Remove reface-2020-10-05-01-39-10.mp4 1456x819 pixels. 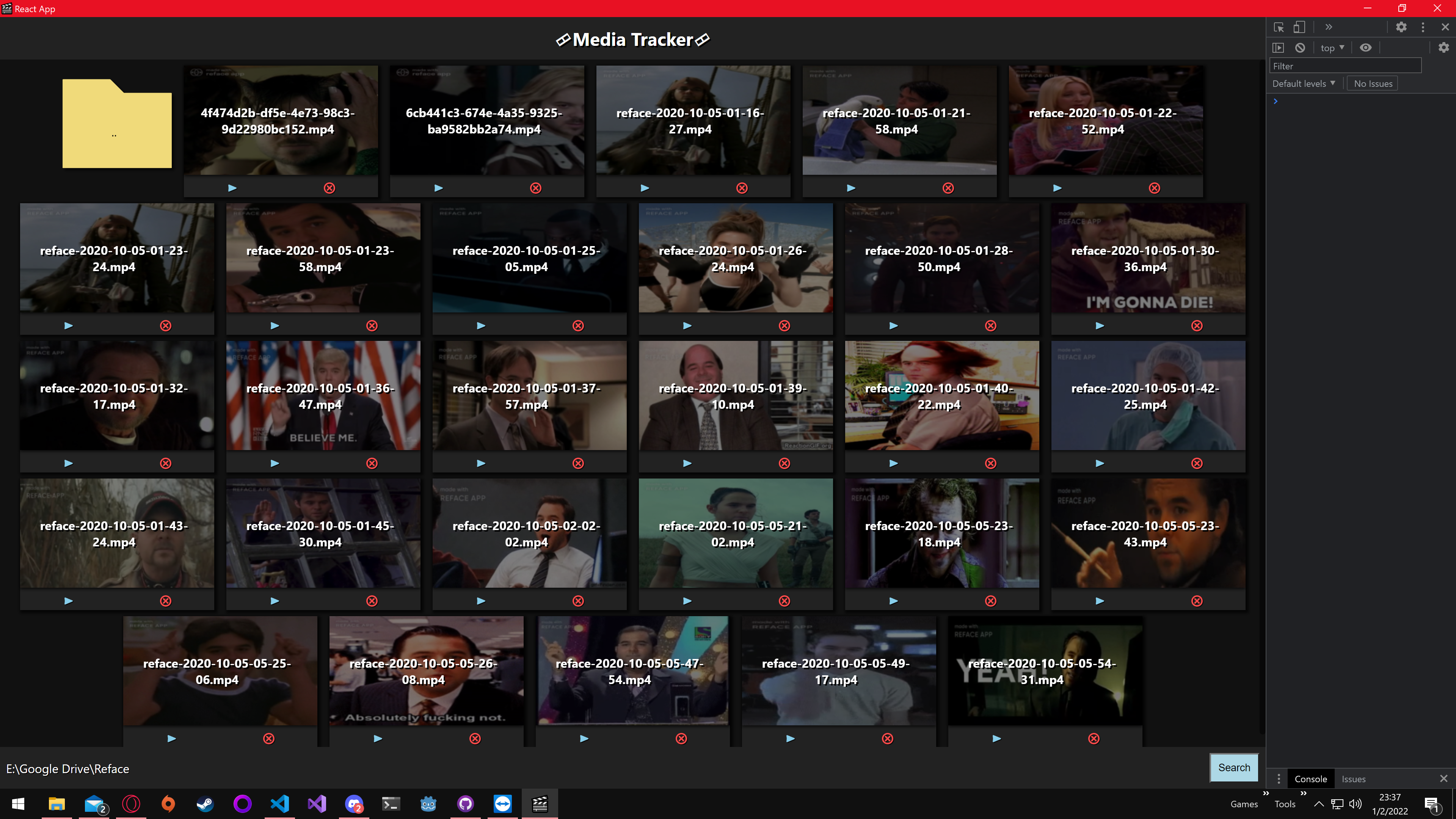pyautogui.click(x=784, y=463)
